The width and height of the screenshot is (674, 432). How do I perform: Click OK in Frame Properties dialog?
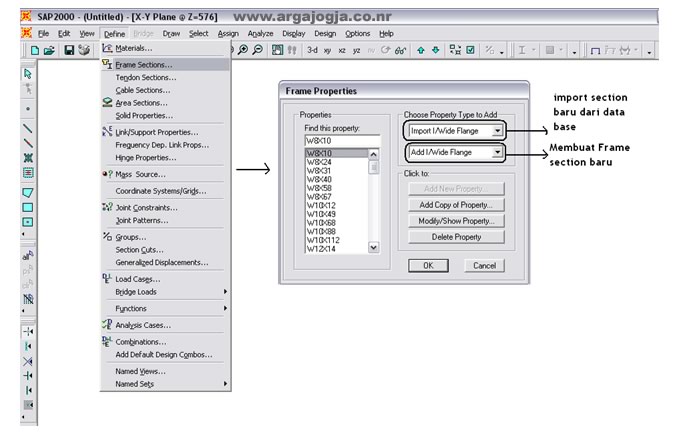pos(428,266)
